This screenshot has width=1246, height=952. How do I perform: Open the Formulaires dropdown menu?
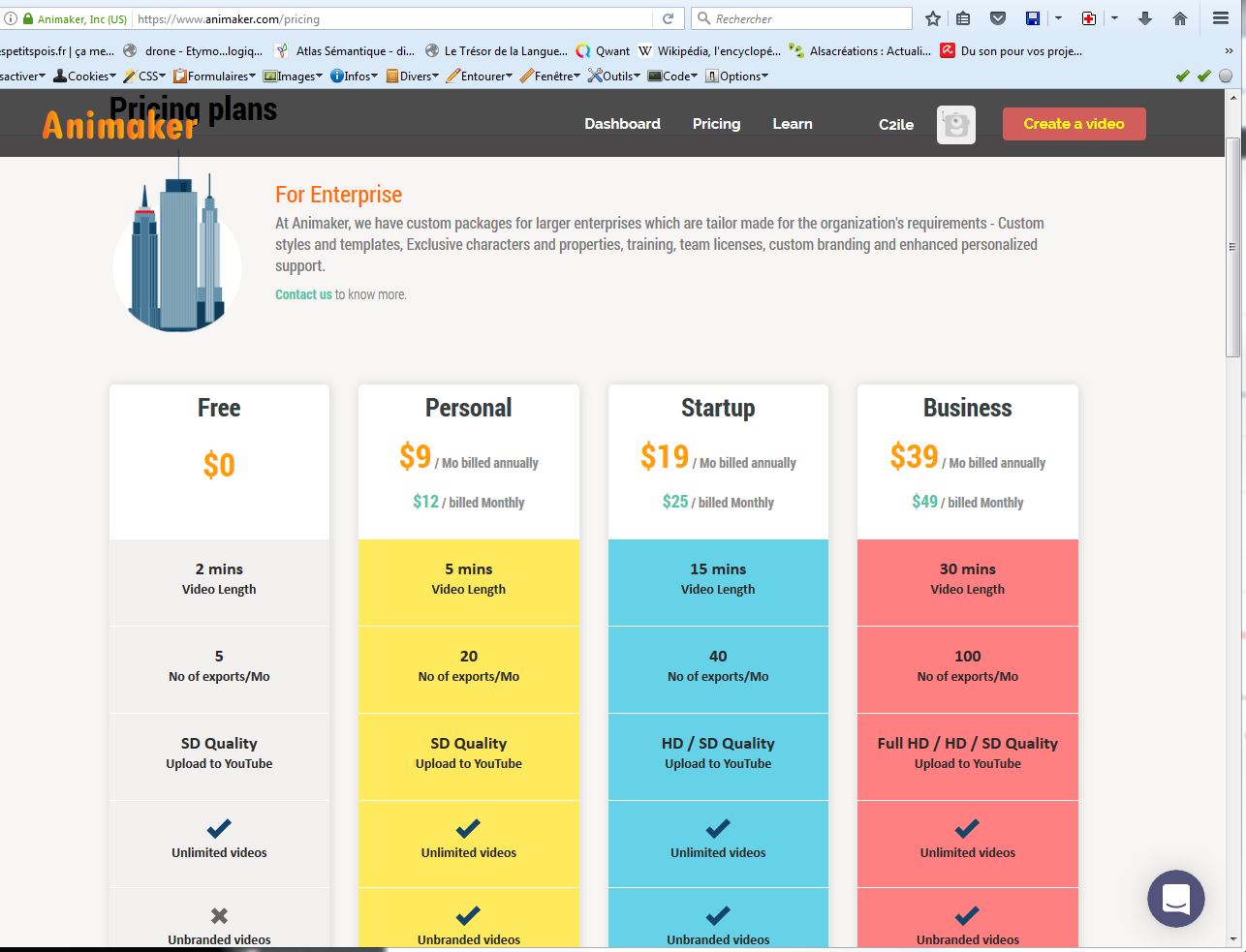click(215, 77)
